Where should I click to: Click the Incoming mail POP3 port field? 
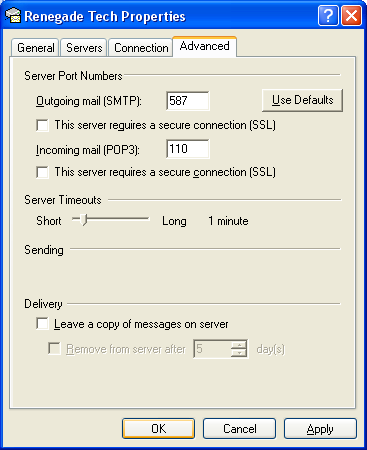[188, 149]
